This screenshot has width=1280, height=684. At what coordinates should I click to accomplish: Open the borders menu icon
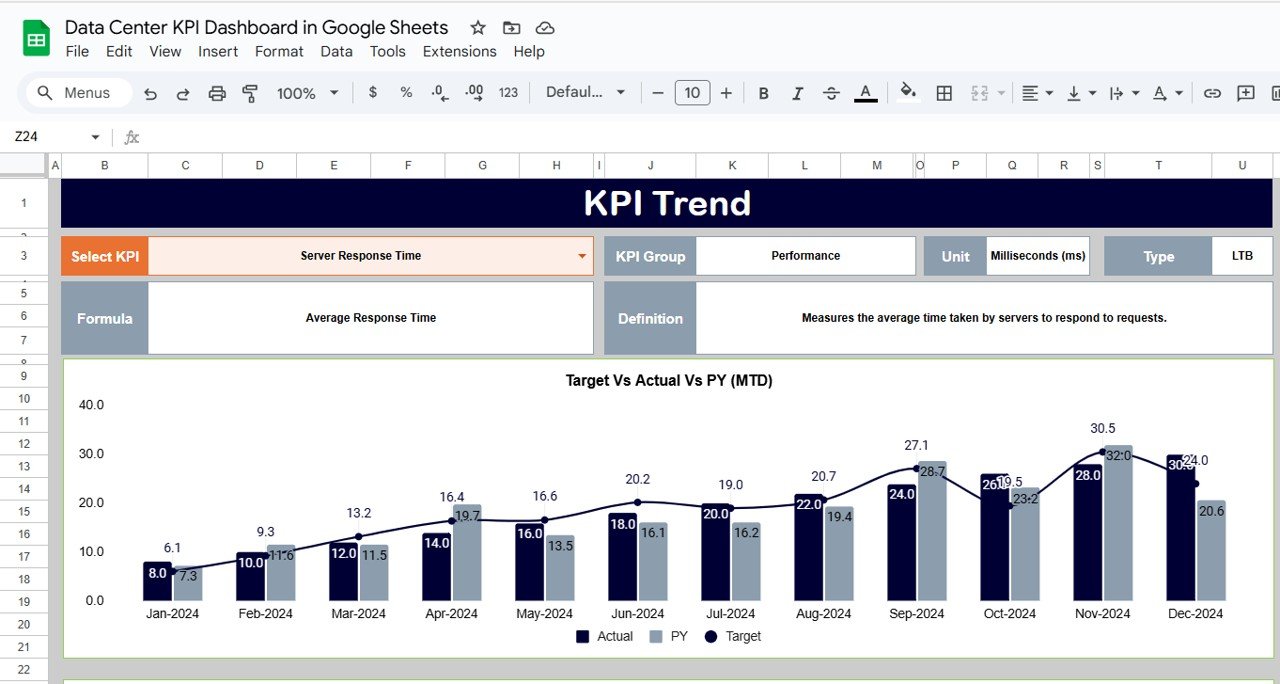(x=942, y=92)
